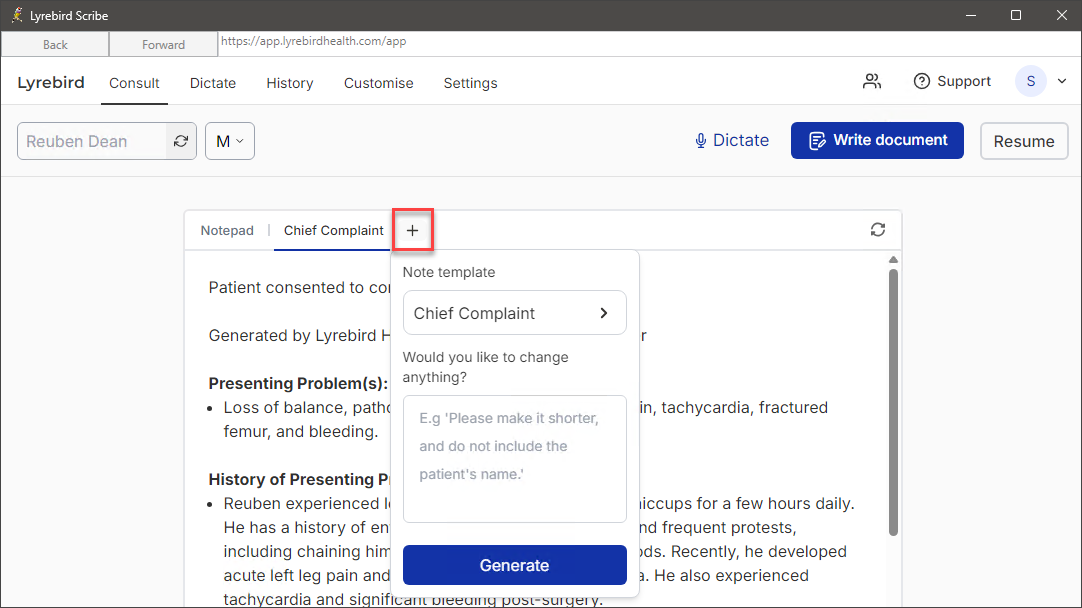Click the Write document button
1082x608 pixels.
pyautogui.click(x=877, y=140)
